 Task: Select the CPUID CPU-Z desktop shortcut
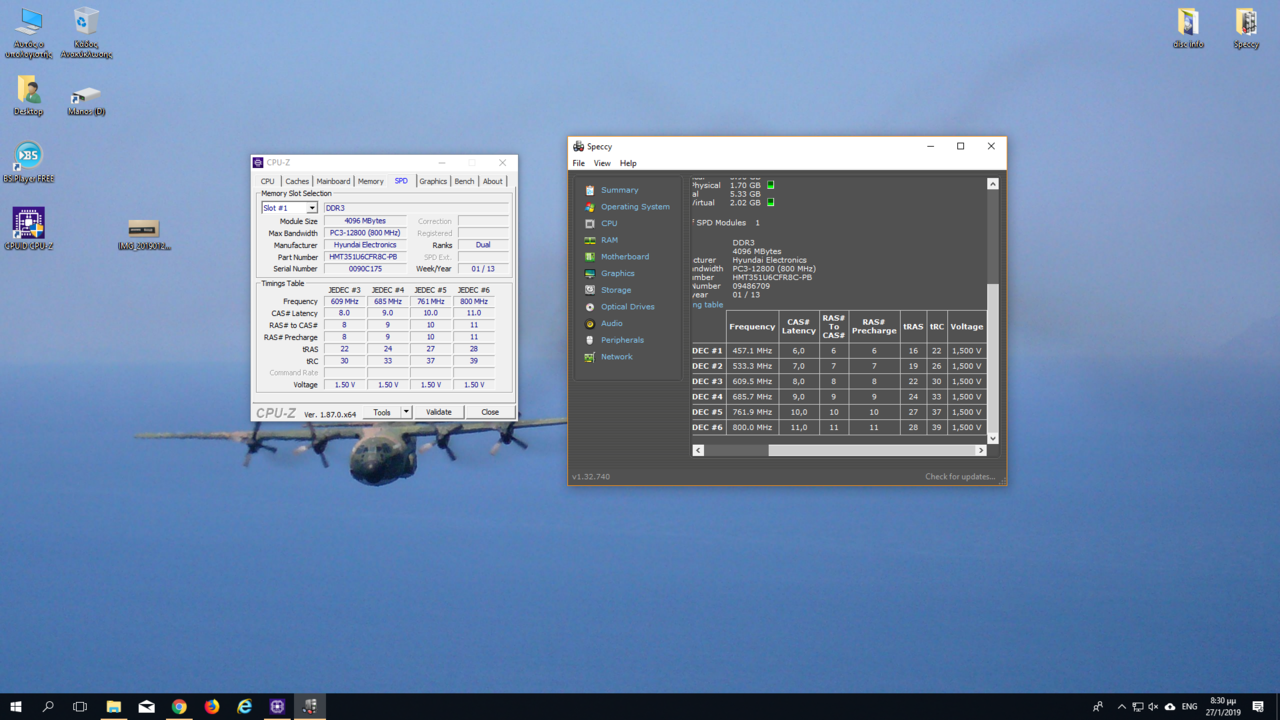[28, 228]
